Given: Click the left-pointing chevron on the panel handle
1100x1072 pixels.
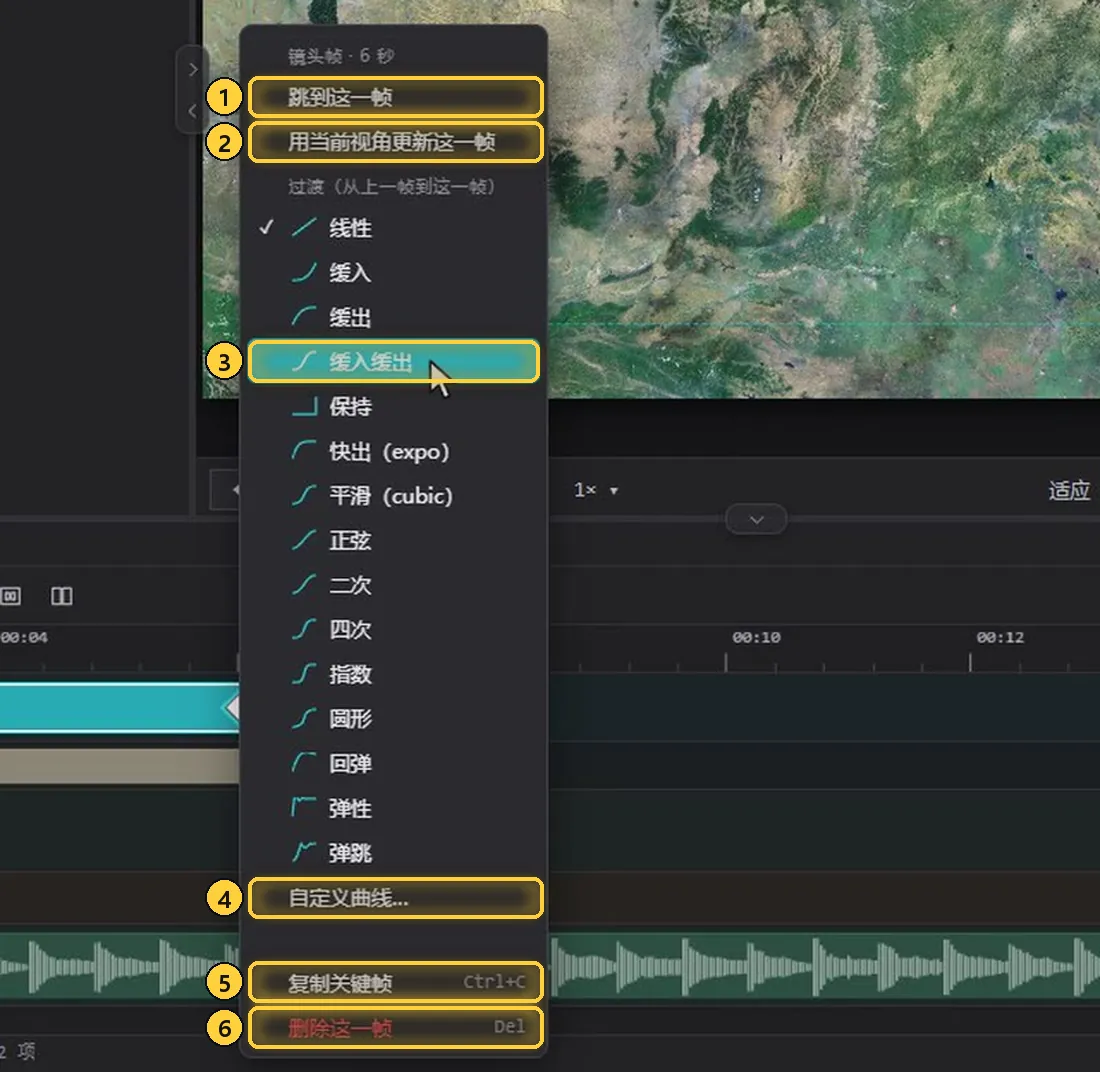Looking at the screenshot, I should [x=193, y=111].
